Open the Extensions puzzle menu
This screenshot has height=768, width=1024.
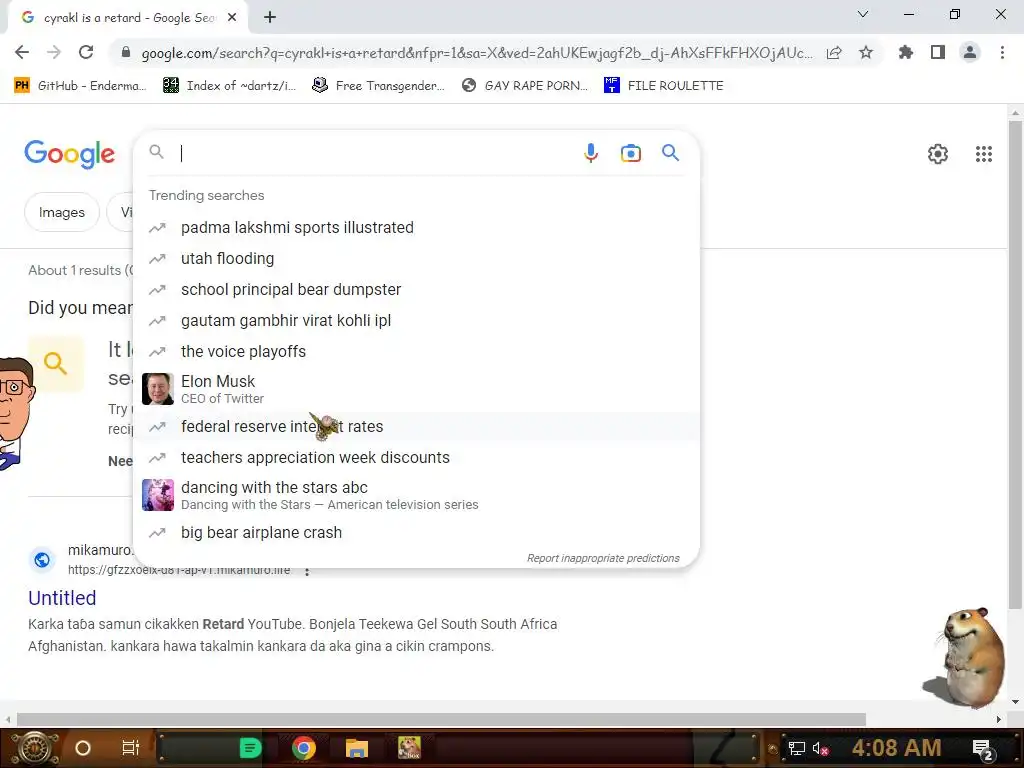coord(906,52)
